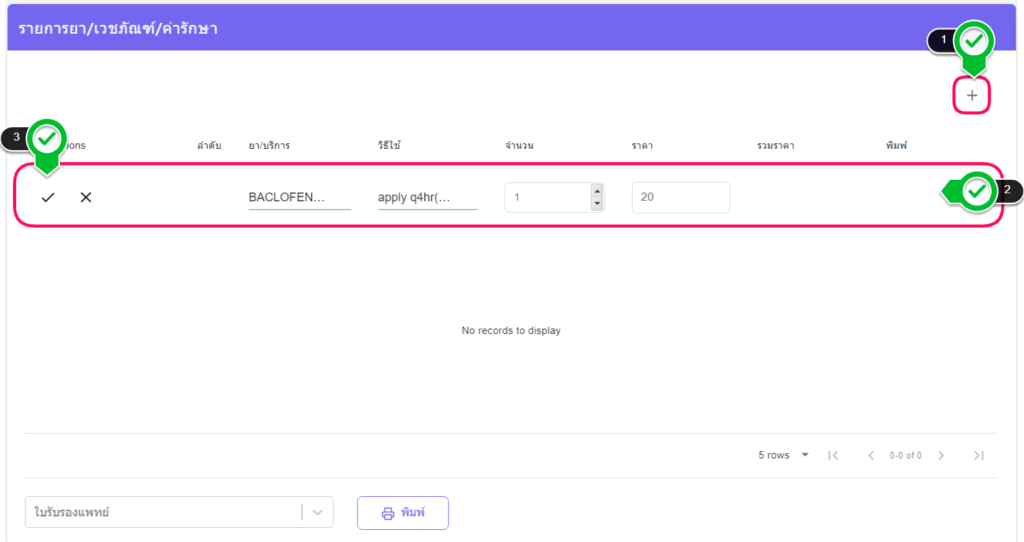
Task: Click the apply q4hr usage field
Action: click(x=427, y=198)
